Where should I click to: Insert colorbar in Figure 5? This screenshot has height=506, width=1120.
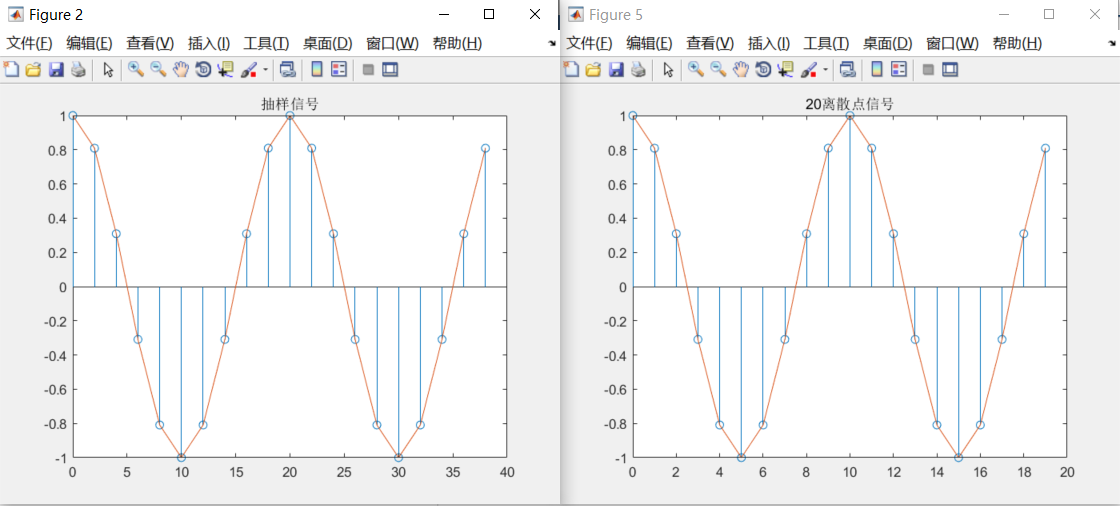coord(876,69)
